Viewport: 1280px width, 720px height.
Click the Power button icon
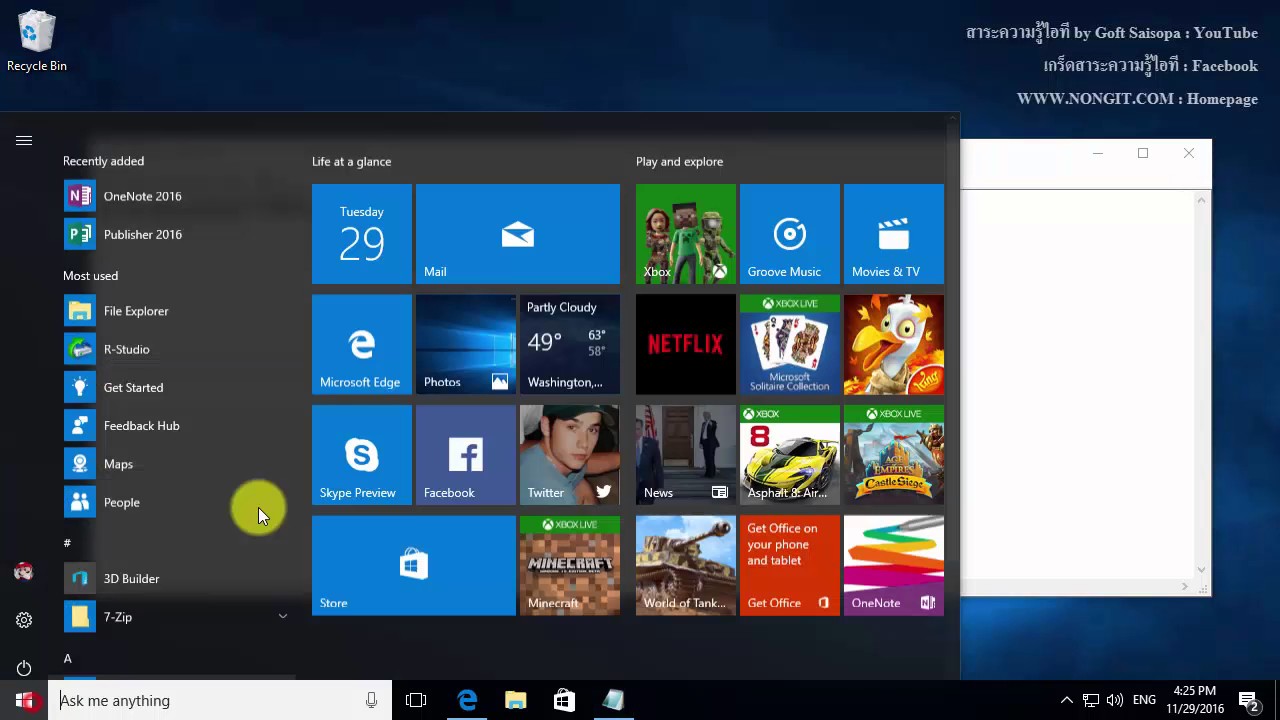24,668
